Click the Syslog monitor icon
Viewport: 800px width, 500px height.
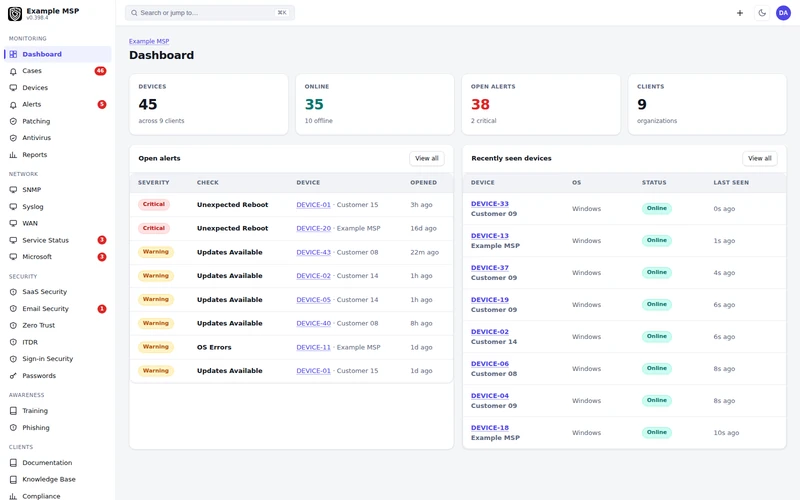(x=13, y=207)
